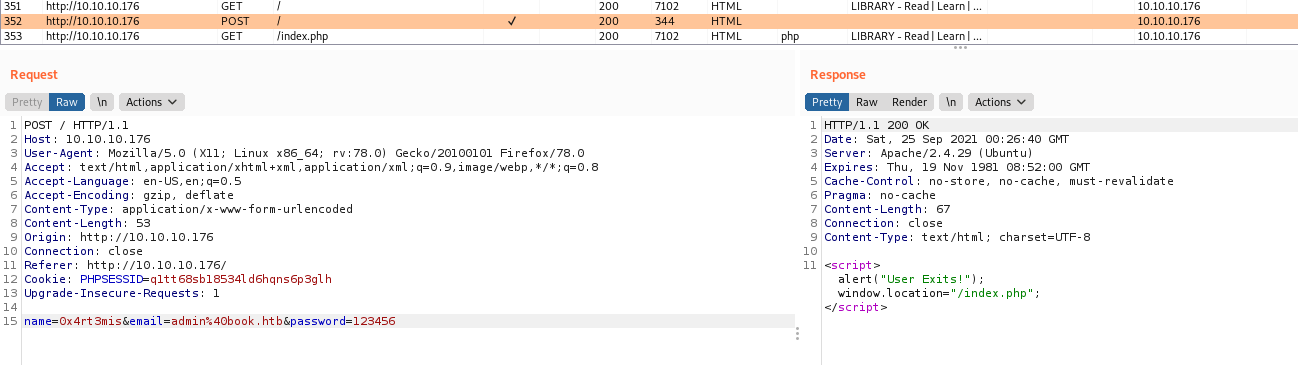Viewport: 1298px width, 365px height.
Task: Select the Raw tab in Response panel
Action: coord(867,102)
